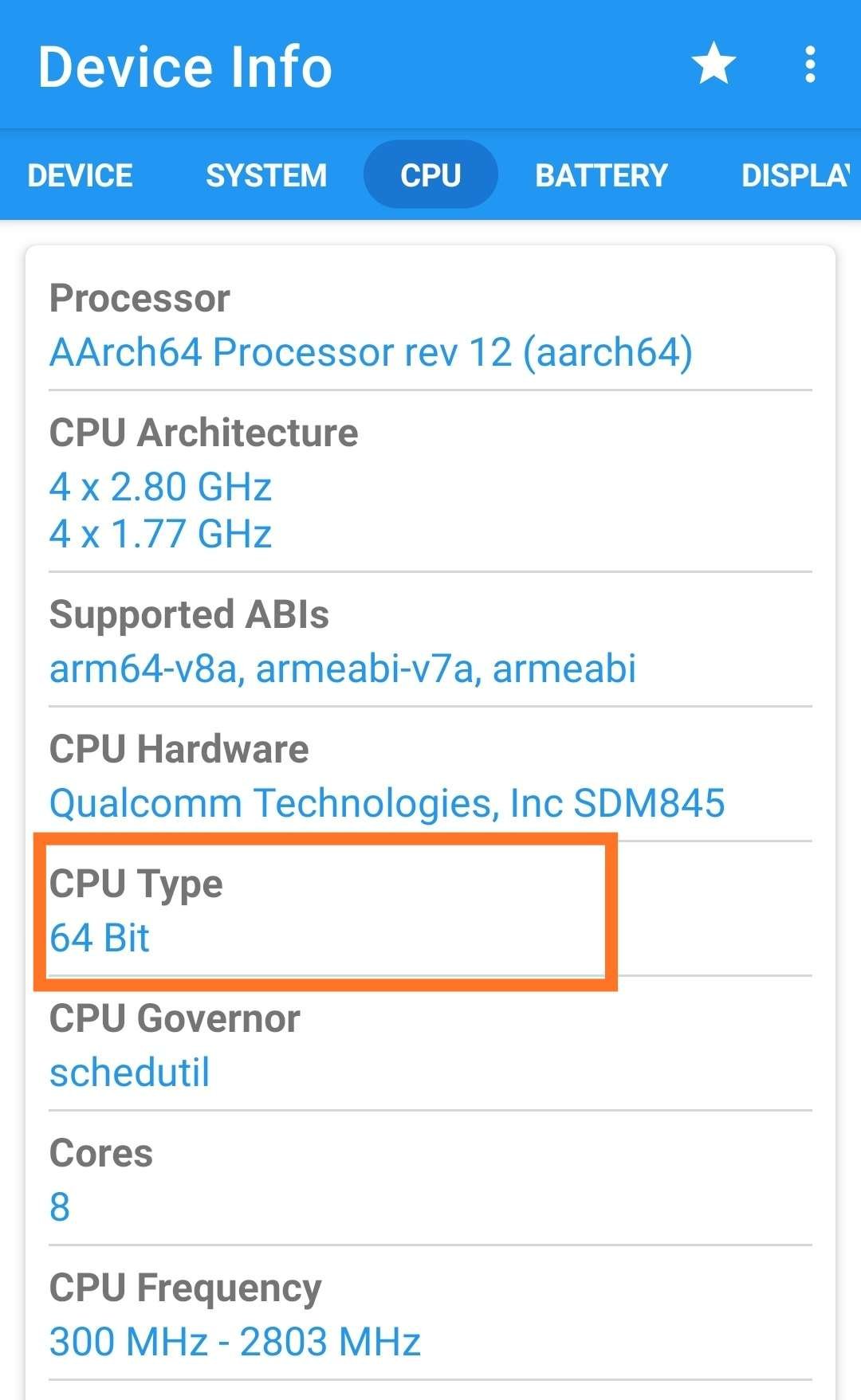Switch to the SYSTEM tab
This screenshot has height=1400, width=861.
point(266,175)
